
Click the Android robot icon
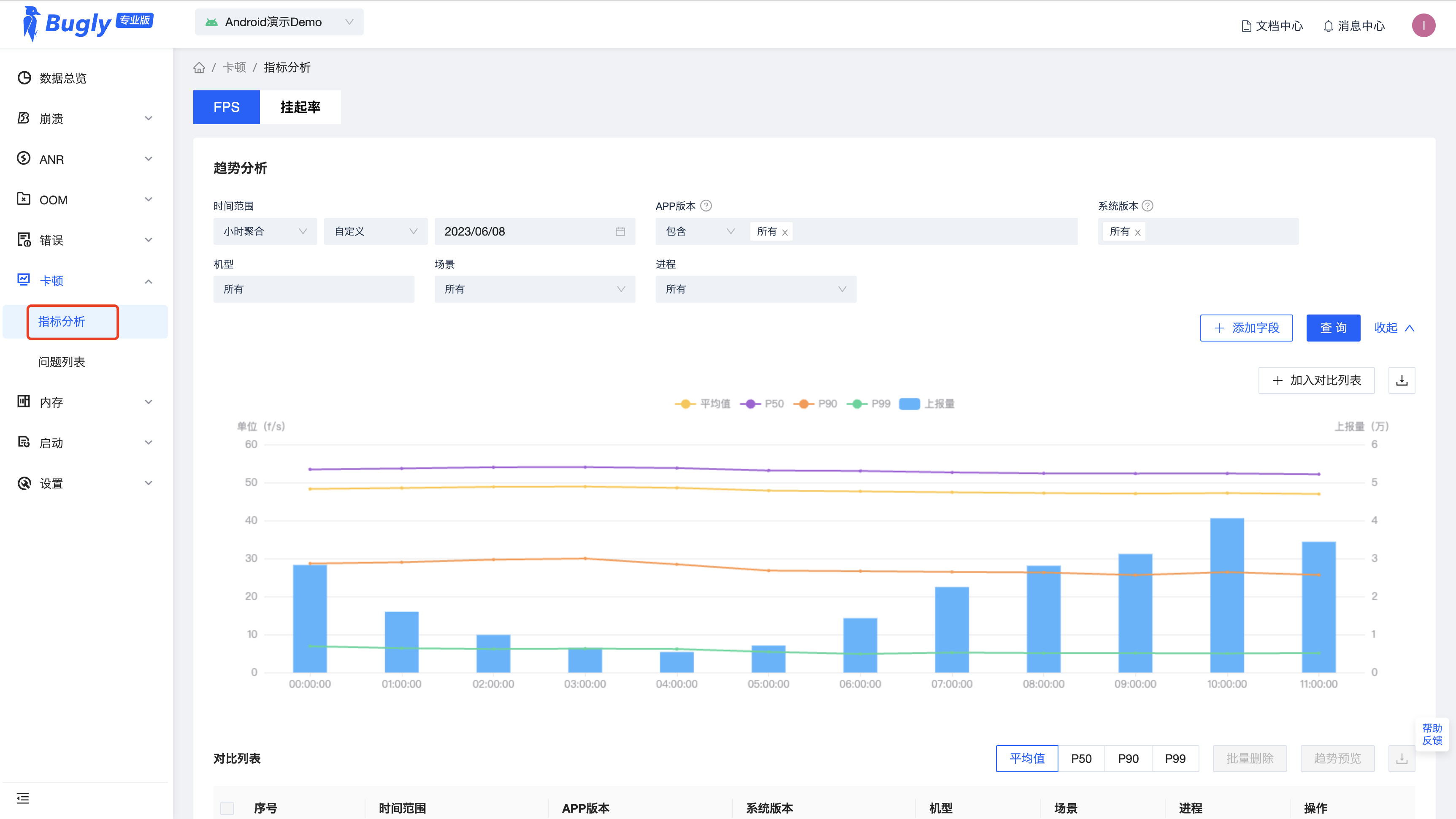211,22
